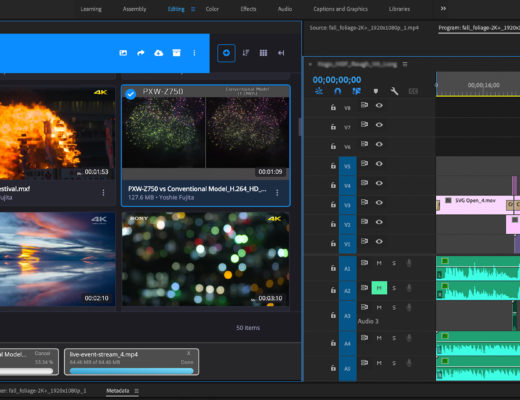
Task: Toggle the Snap magnet icon in timeline
Action: pos(338,91)
